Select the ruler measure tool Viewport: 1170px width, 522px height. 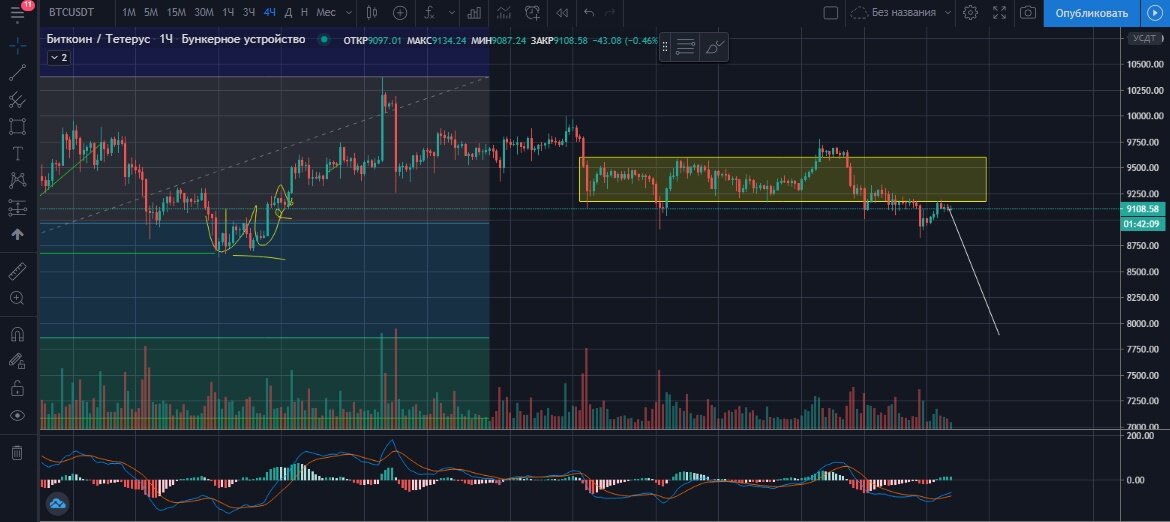17,271
